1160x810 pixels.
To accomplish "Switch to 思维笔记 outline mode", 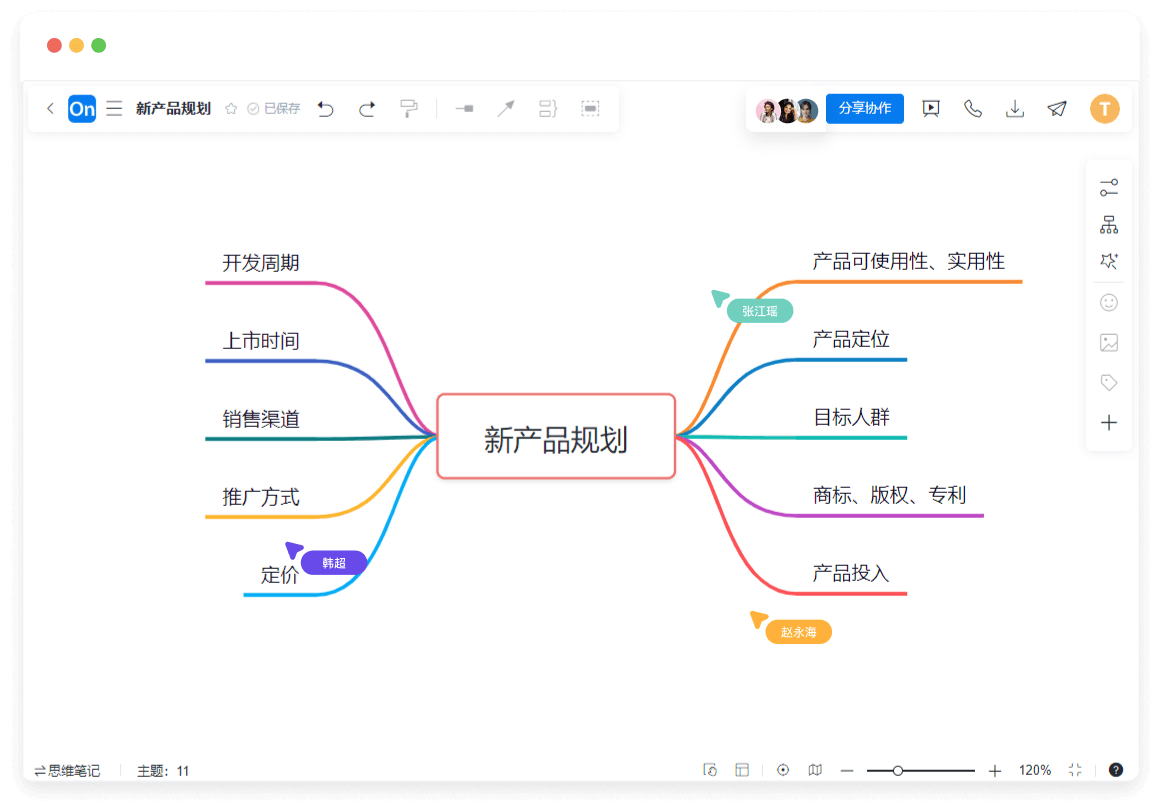I will pyautogui.click(x=67, y=771).
